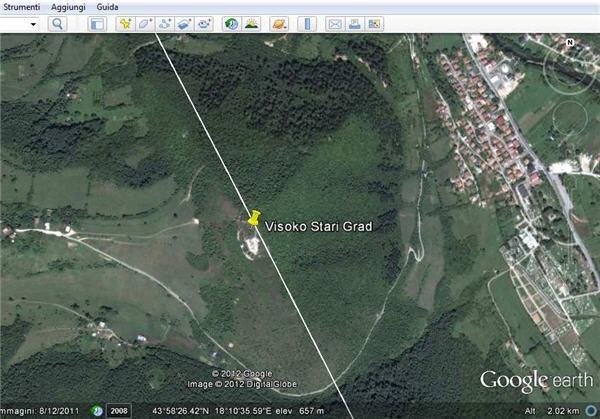Click the coordinates 43°58'26.42"N readout
Screen dimensions: 600x419
181,411
